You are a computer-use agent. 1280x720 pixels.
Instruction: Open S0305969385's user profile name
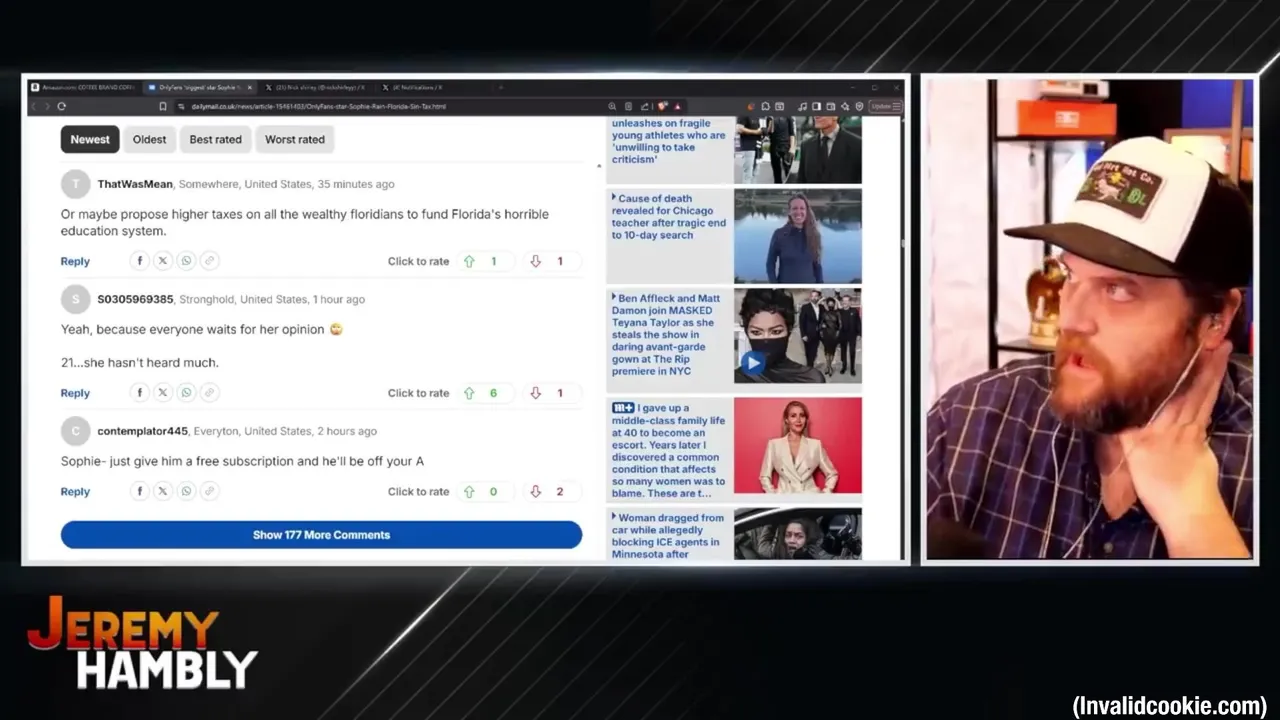[135, 299]
